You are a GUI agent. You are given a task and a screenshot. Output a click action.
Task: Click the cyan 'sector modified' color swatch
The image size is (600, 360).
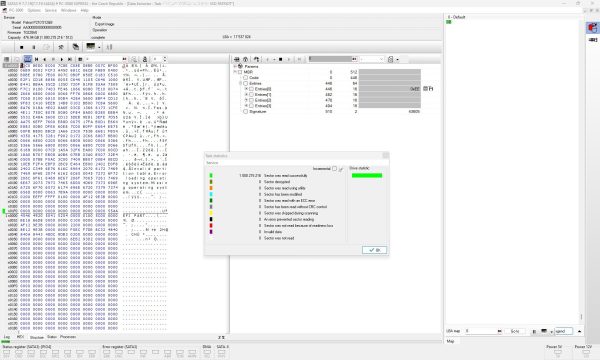pos(211,194)
